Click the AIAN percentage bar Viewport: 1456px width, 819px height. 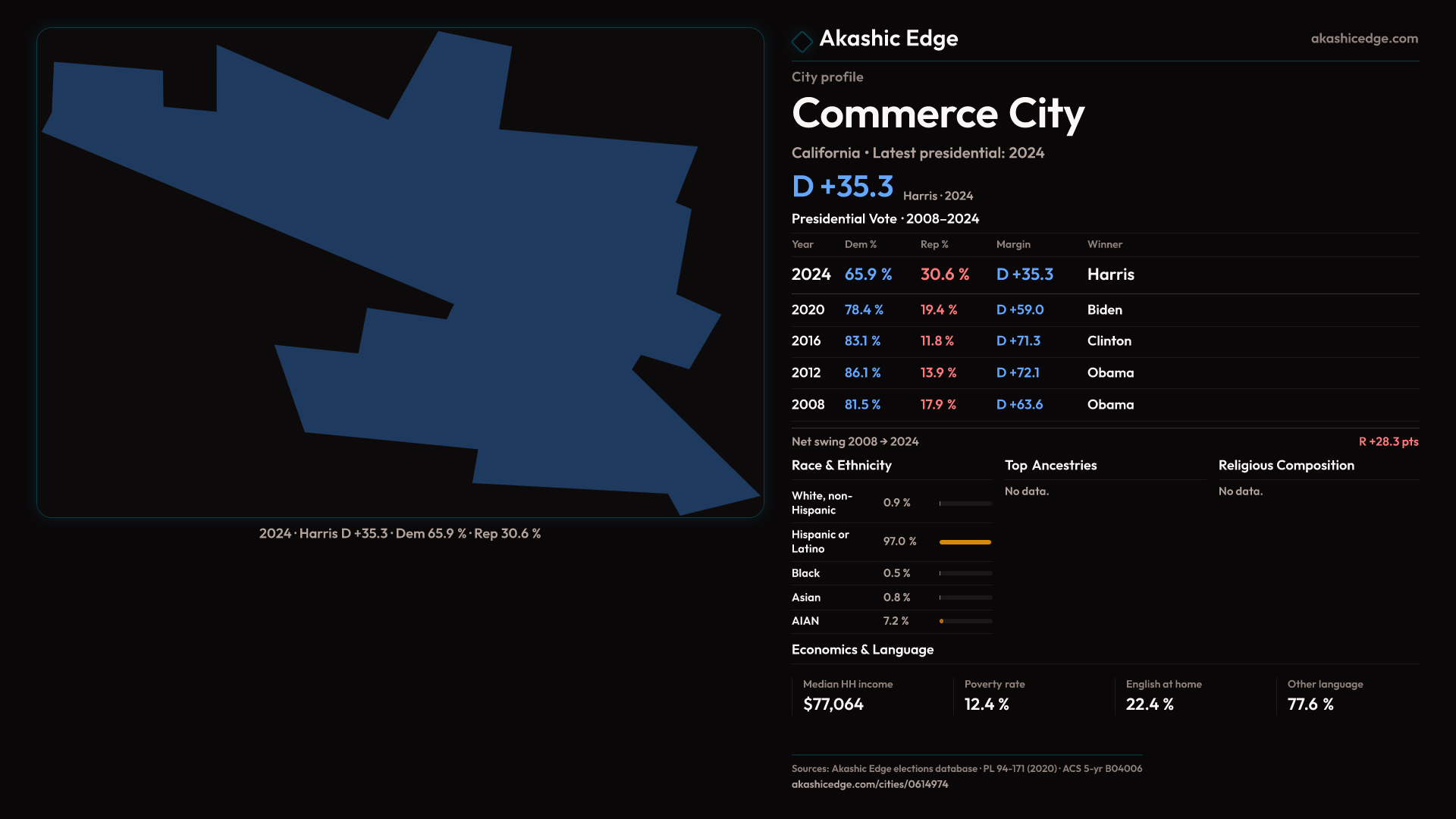tap(965, 621)
